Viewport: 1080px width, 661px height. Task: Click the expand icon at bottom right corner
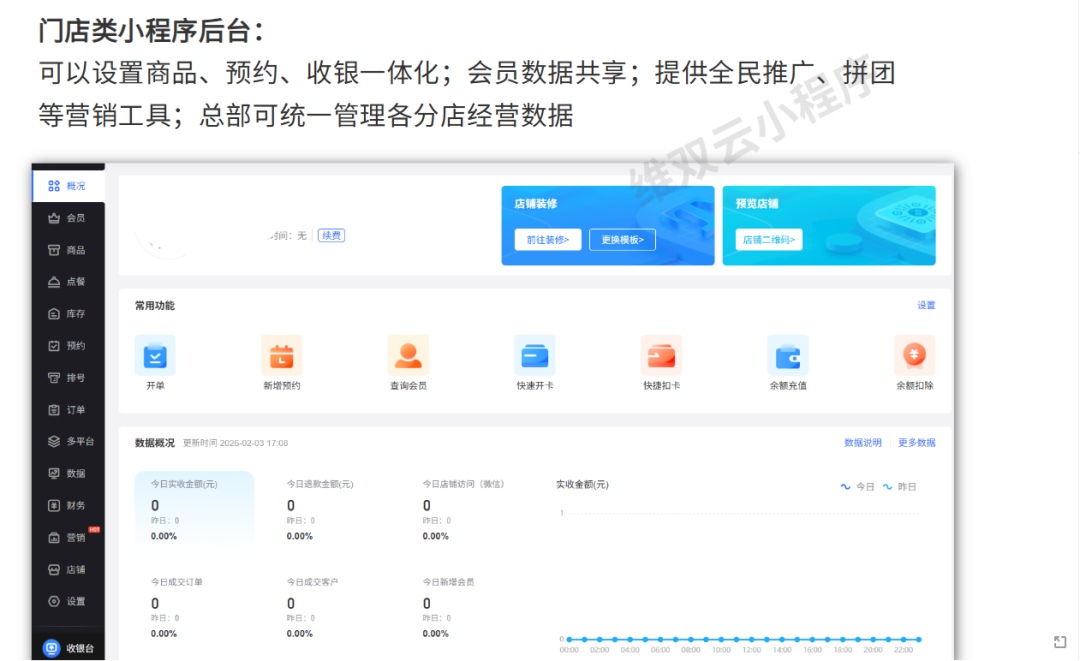(x=1060, y=642)
